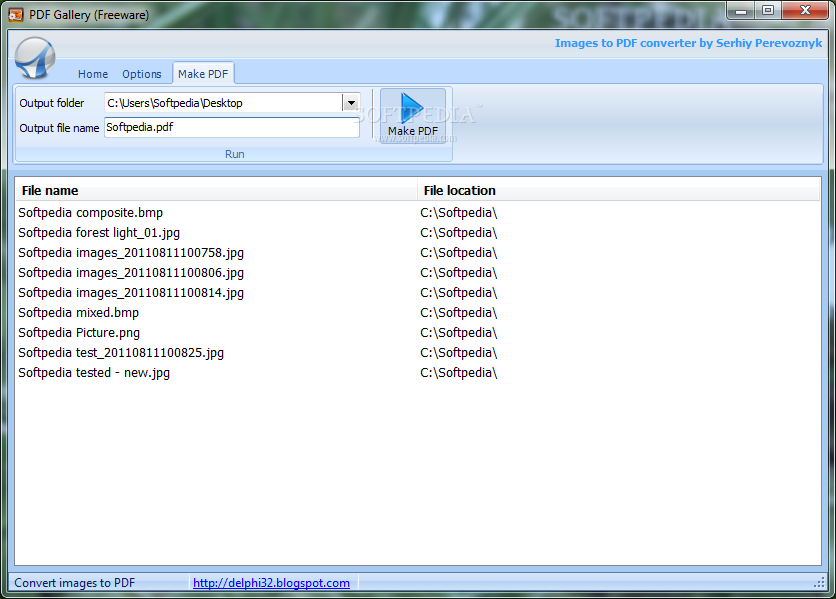
Task: Maximize the PDF Gallery window
Action: click(768, 11)
